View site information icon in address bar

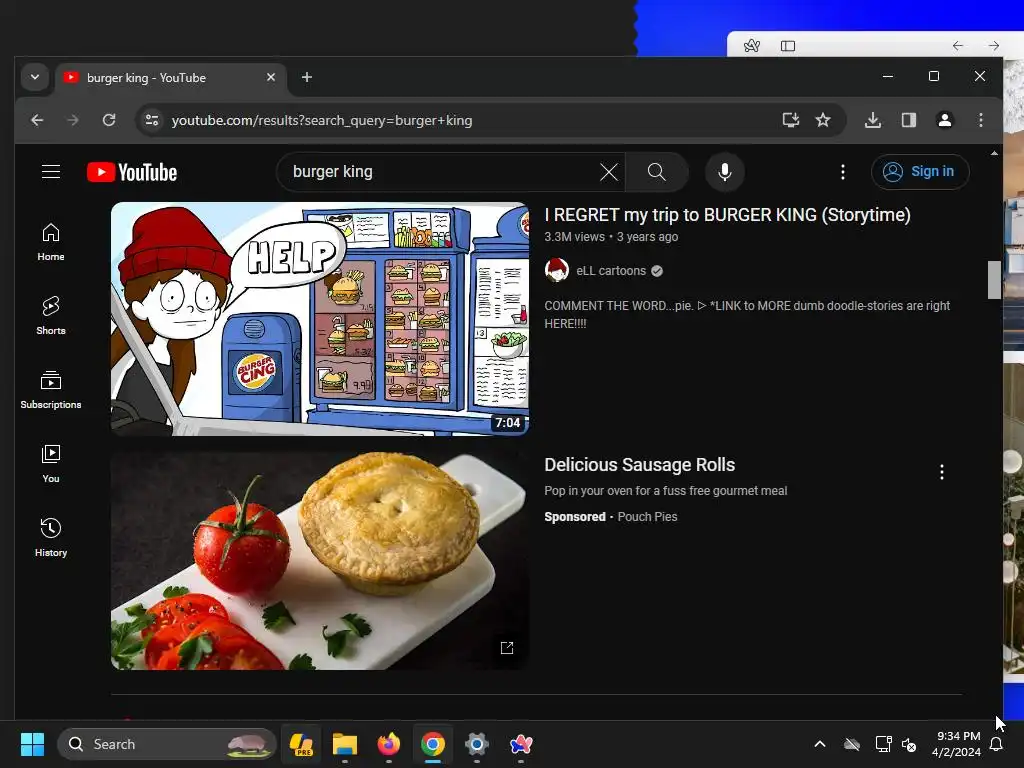(152, 120)
